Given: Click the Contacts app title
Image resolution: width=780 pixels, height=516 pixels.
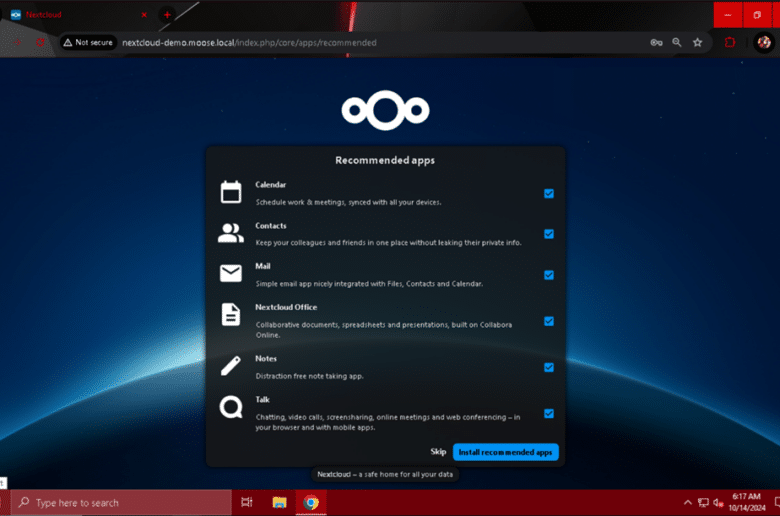Looking at the screenshot, I should coord(271,225).
